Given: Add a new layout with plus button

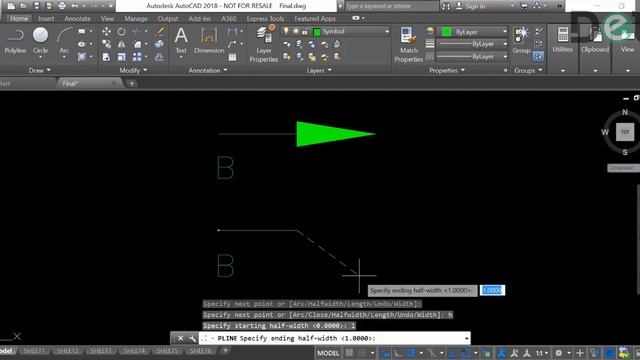Looking at the screenshot, I should coord(225,350).
